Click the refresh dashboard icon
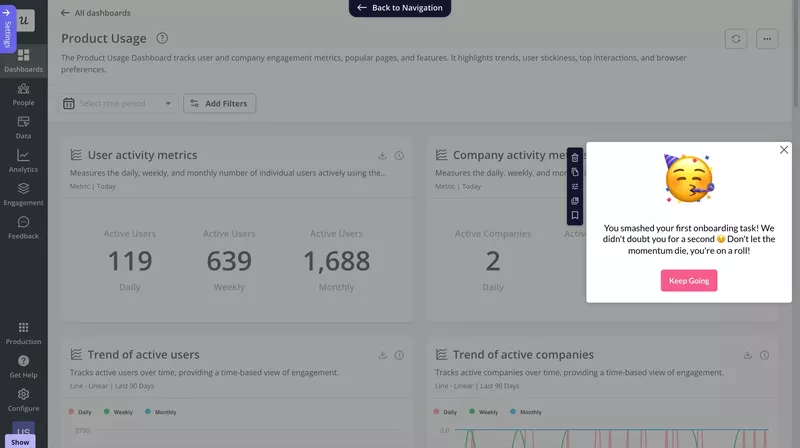Screen dimensions: 800x448 736,39
